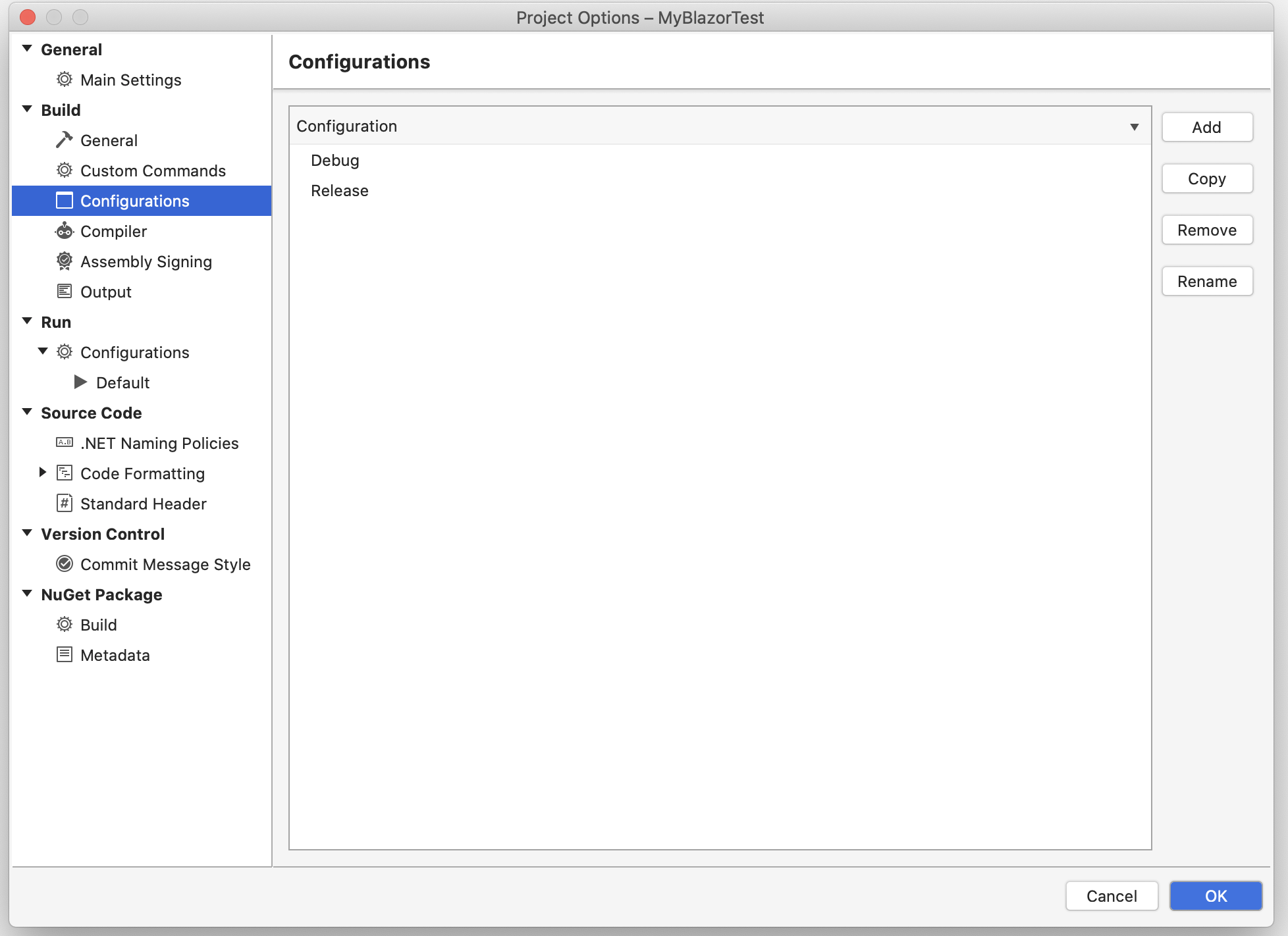1288x936 pixels.
Task: Click the Output document icon
Action: (x=64, y=291)
